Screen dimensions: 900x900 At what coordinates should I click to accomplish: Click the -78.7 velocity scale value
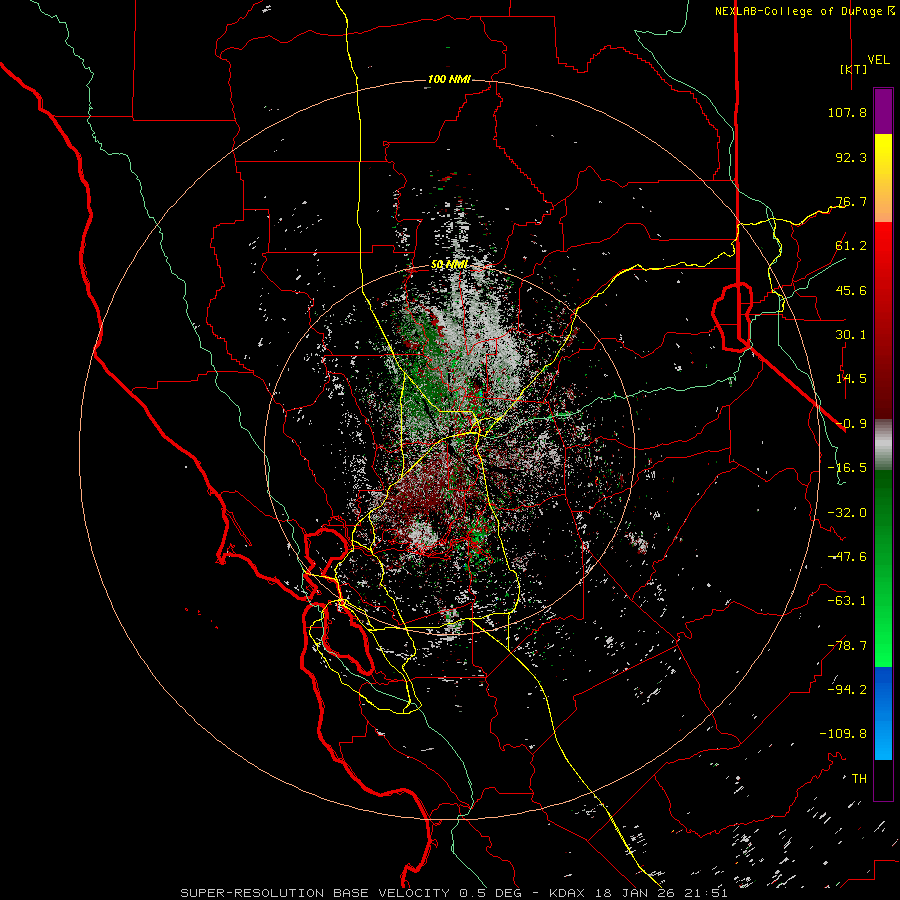[847, 646]
